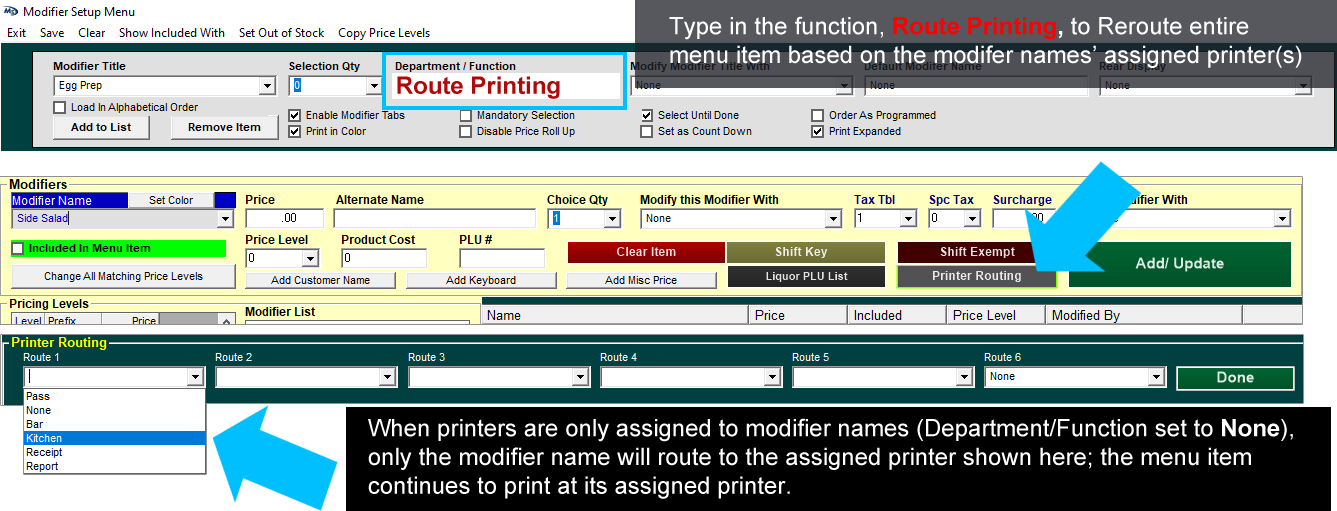
Task: Enable Disable Price Roll Up checkbox
Action: point(466,131)
